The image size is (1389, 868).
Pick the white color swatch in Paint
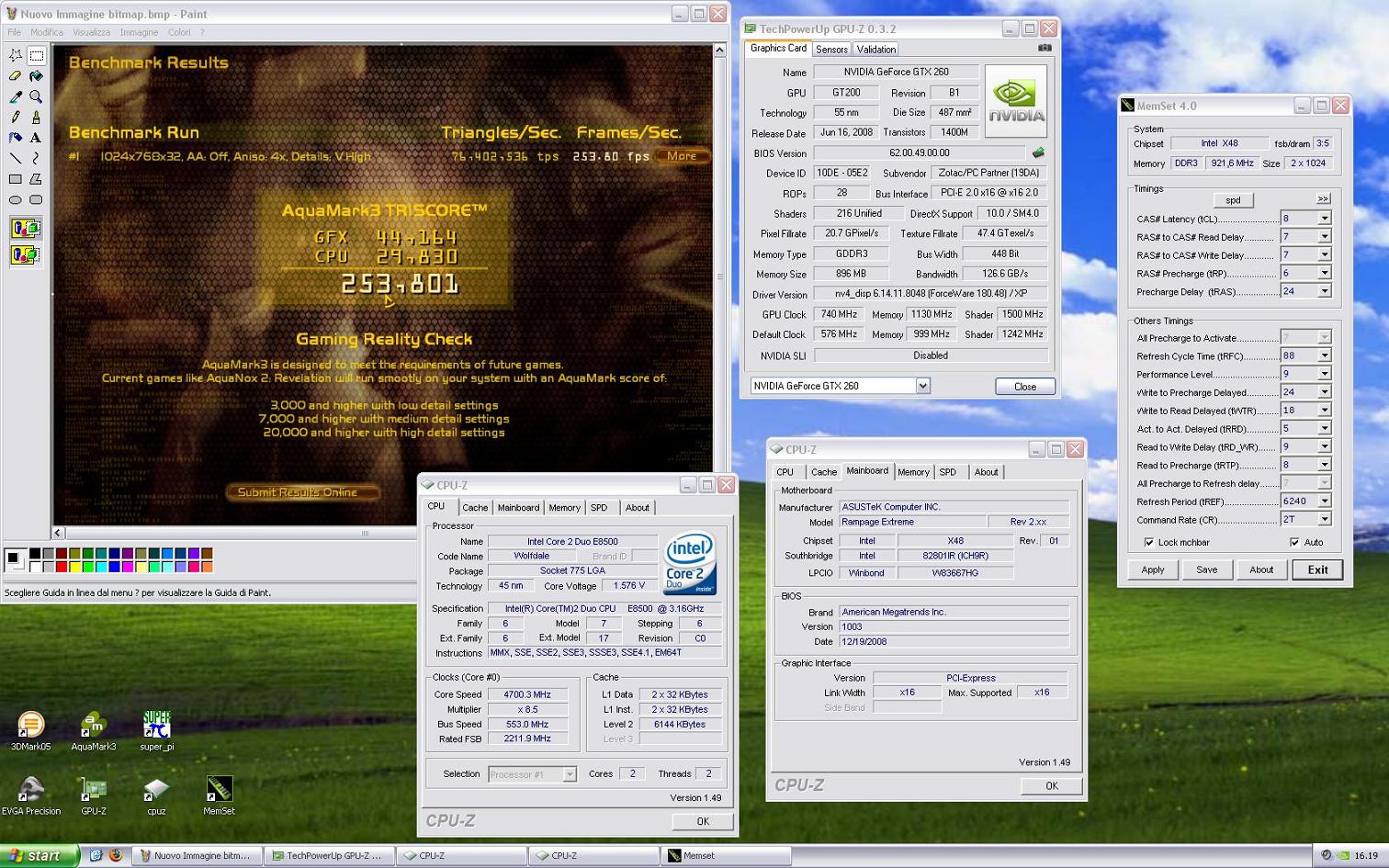click(35, 567)
